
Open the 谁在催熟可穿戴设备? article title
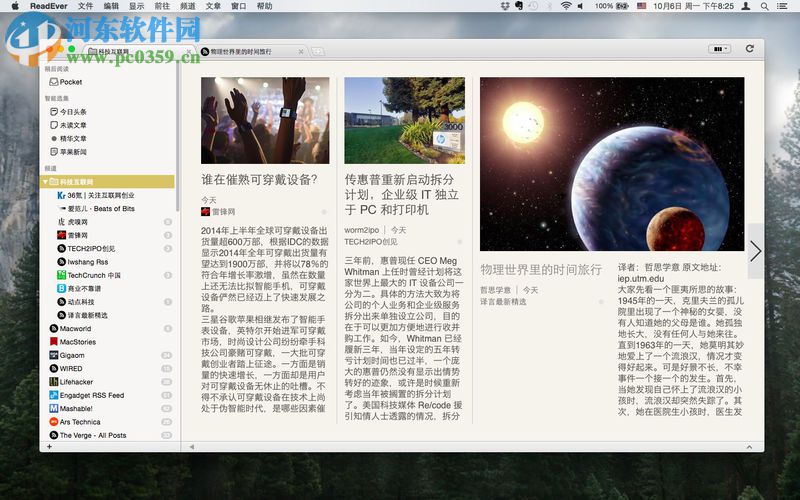pos(259,180)
